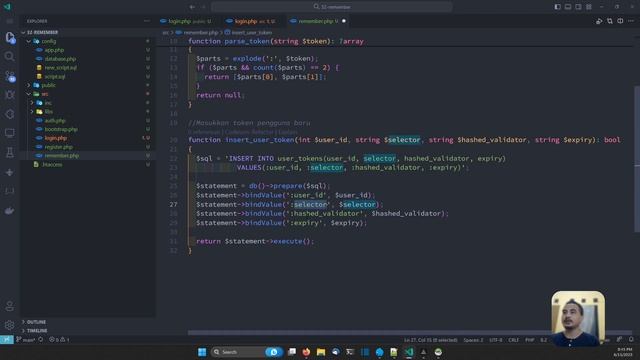Open changes compare icon in editor toolbar
Viewport: 640px width, 360px height.
pos(609,21)
